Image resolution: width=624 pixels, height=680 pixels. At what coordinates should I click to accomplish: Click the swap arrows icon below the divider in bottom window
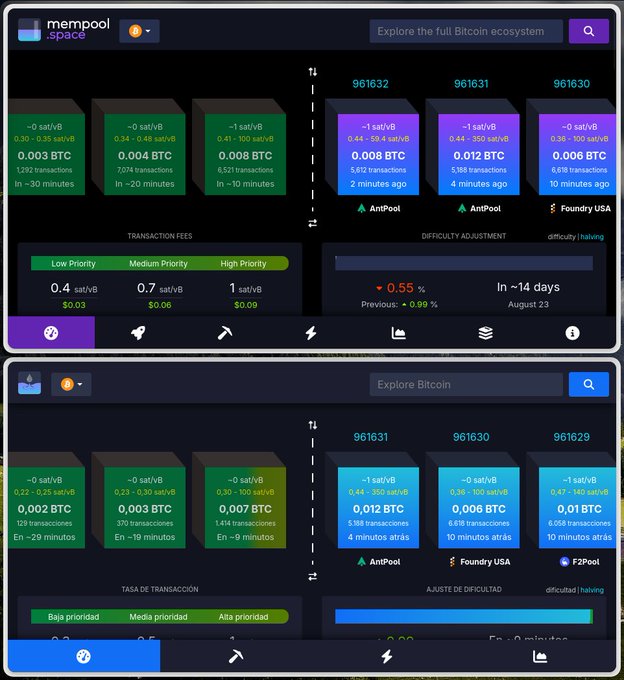313,576
